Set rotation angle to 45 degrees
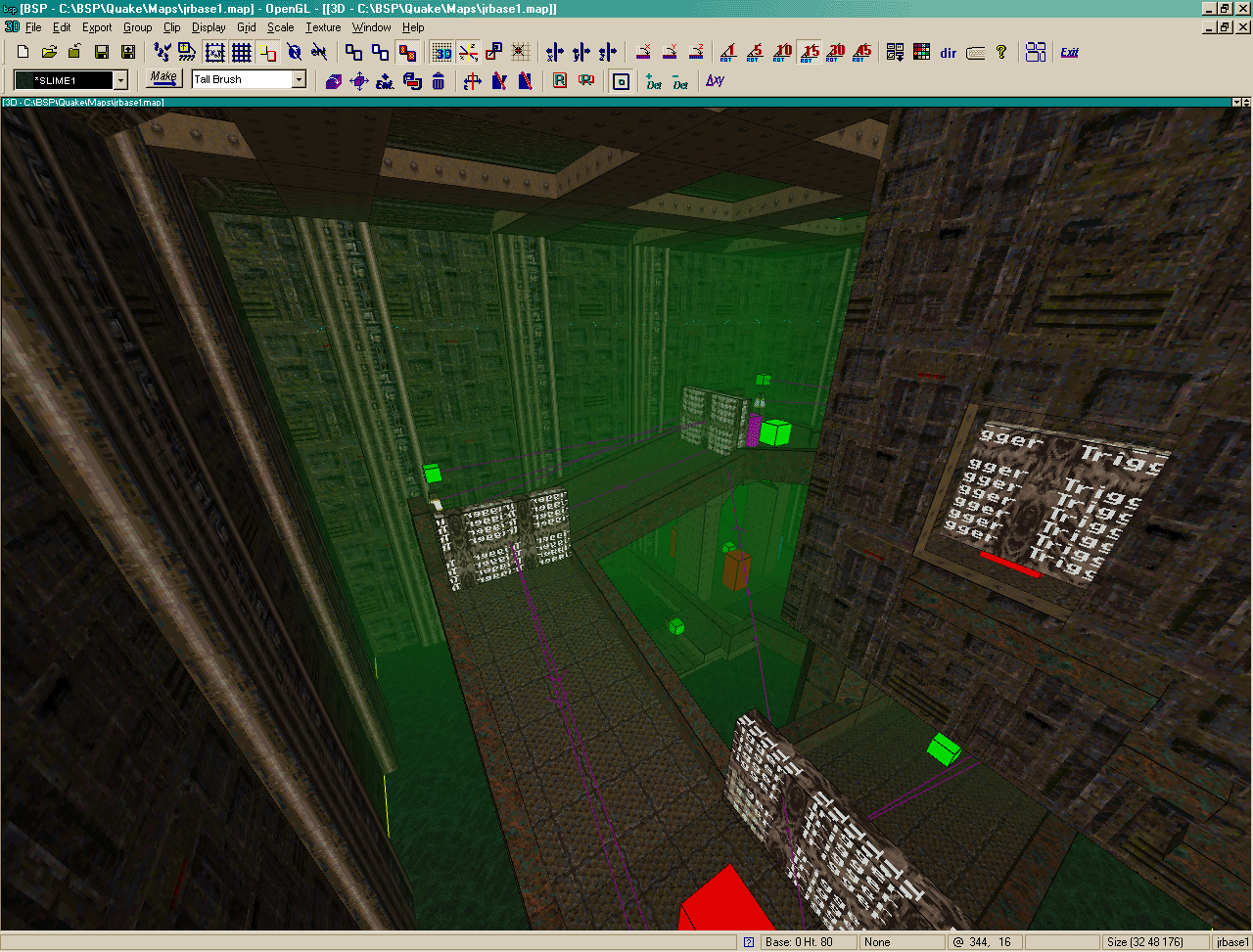Image resolution: width=1253 pixels, height=952 pixels. 862,52
